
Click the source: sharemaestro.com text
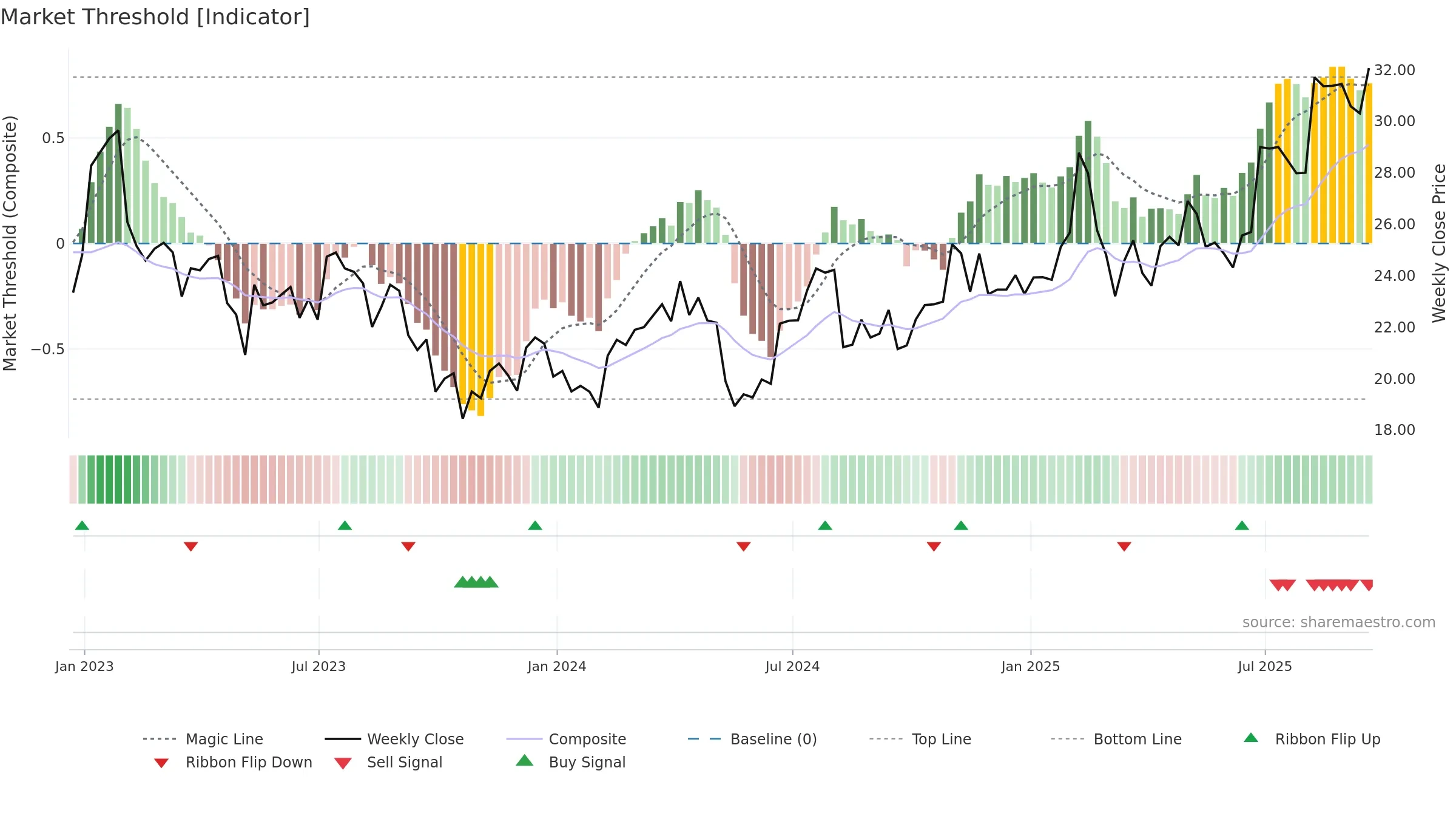(x=1339, y=622)
